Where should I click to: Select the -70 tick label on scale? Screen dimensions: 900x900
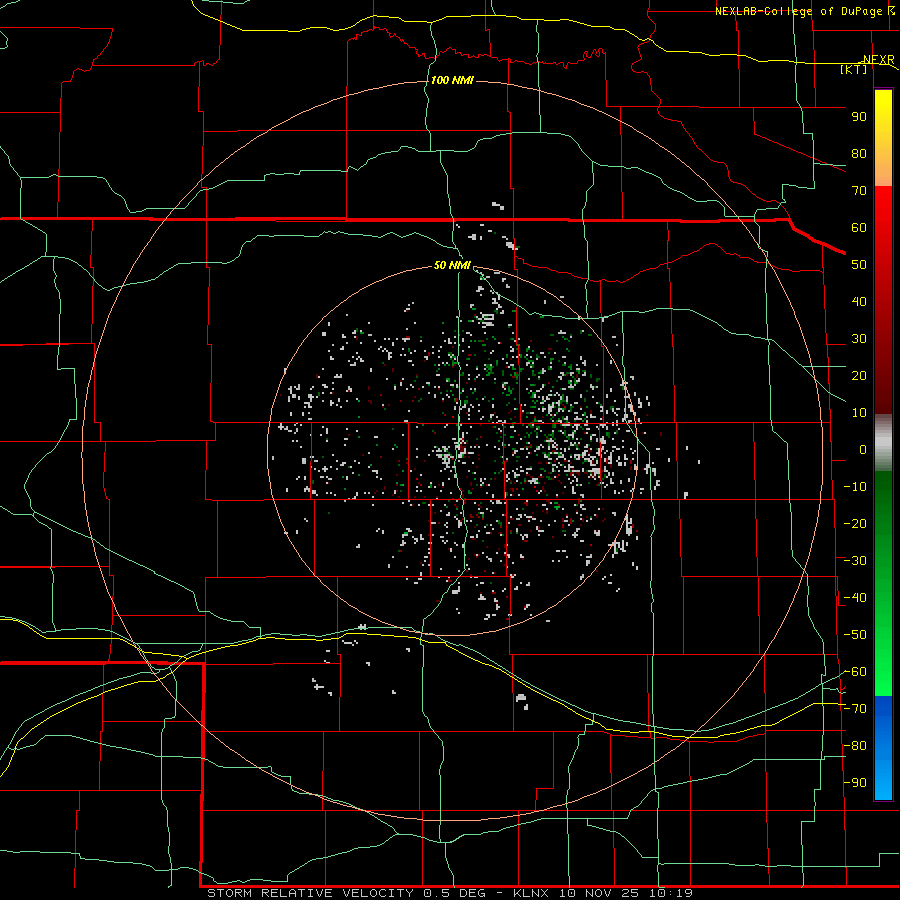point(855,709)
